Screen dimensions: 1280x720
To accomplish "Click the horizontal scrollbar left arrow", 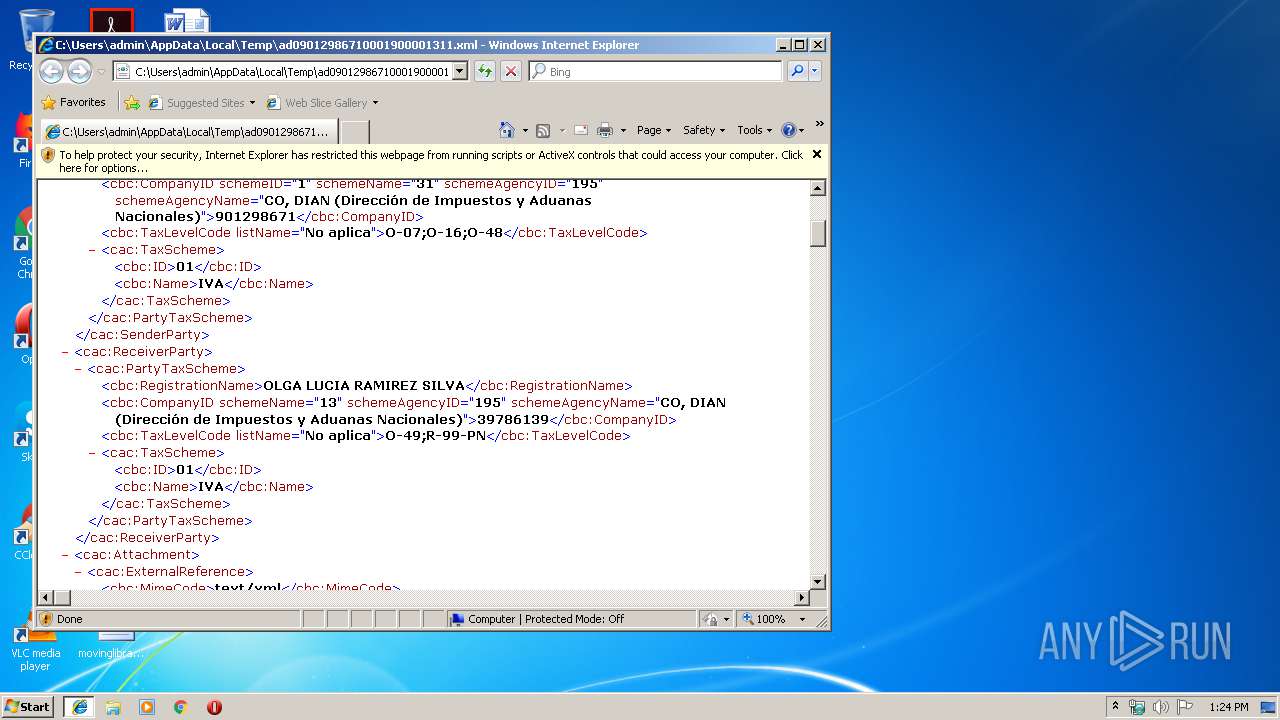I will click(46, 598).
